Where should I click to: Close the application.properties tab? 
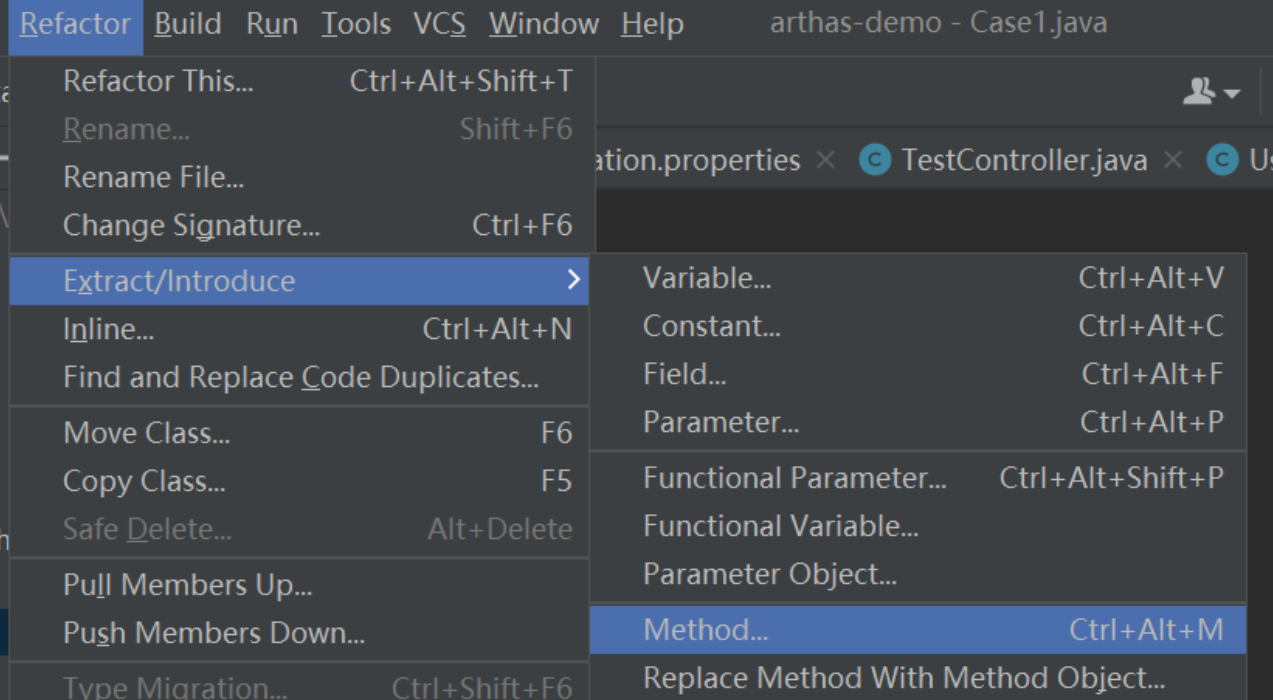point(825,160)
